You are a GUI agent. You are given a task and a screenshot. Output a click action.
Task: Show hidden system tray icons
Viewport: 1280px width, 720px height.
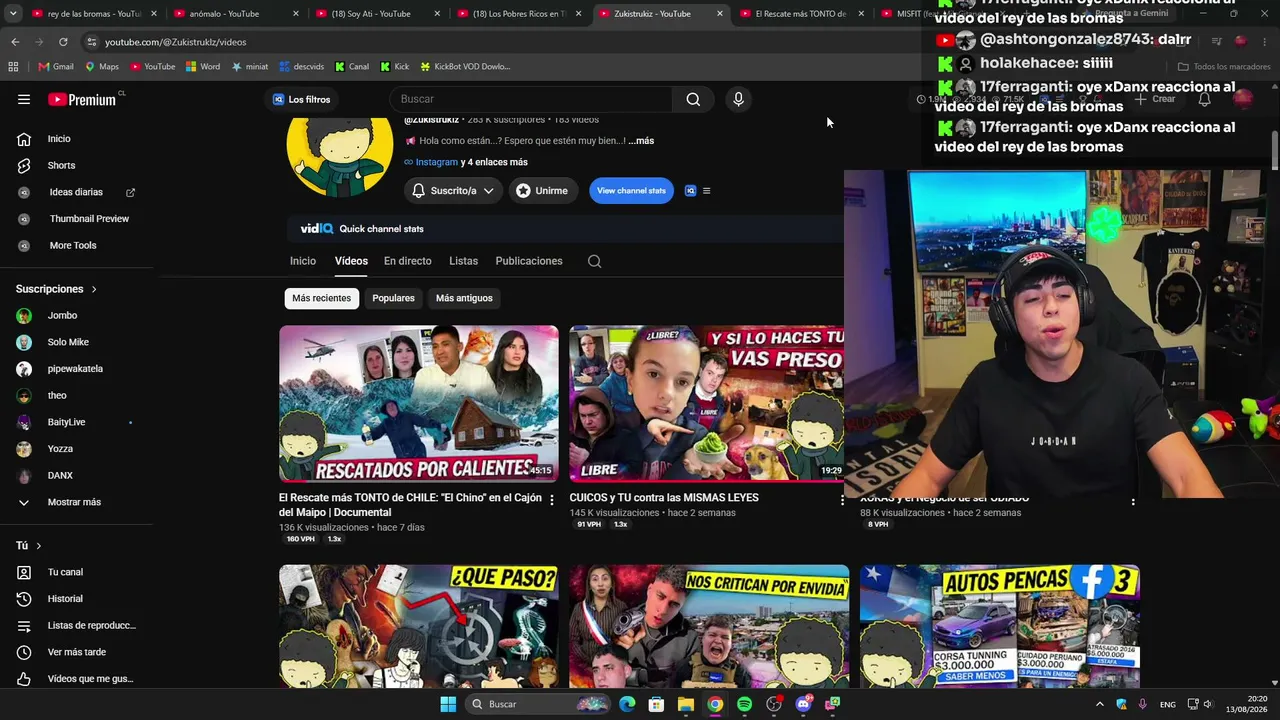point(1100,704)
